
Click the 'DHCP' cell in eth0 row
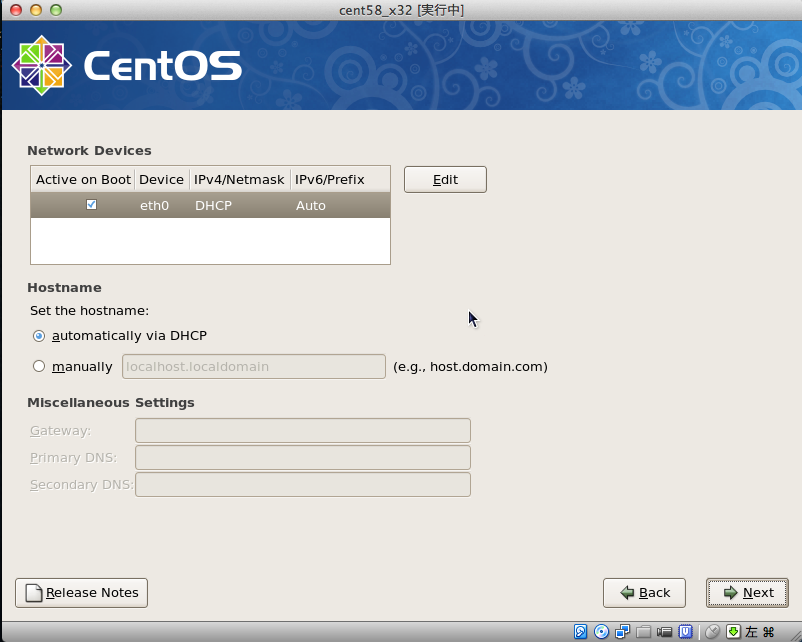pyautogui.click(x=213, y=206)
